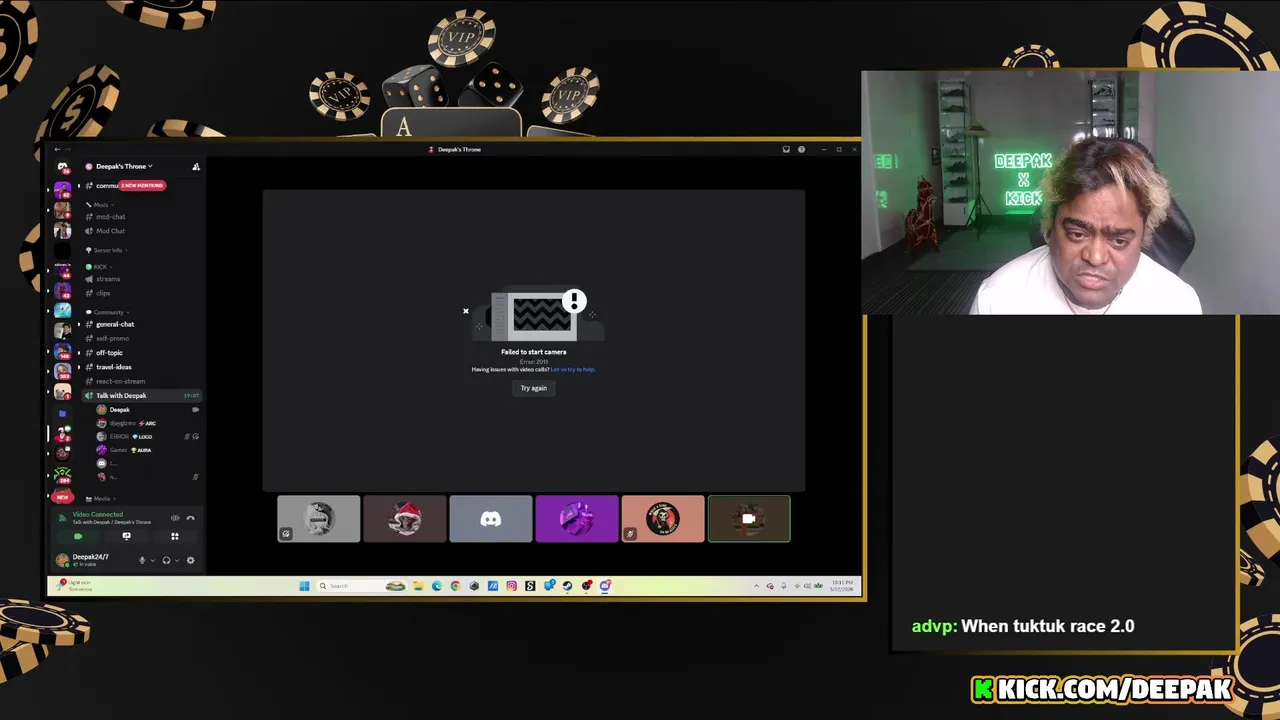This screenshot has width=1280, height=720.
Task: Expand the Media category
Action: [99, 498]
